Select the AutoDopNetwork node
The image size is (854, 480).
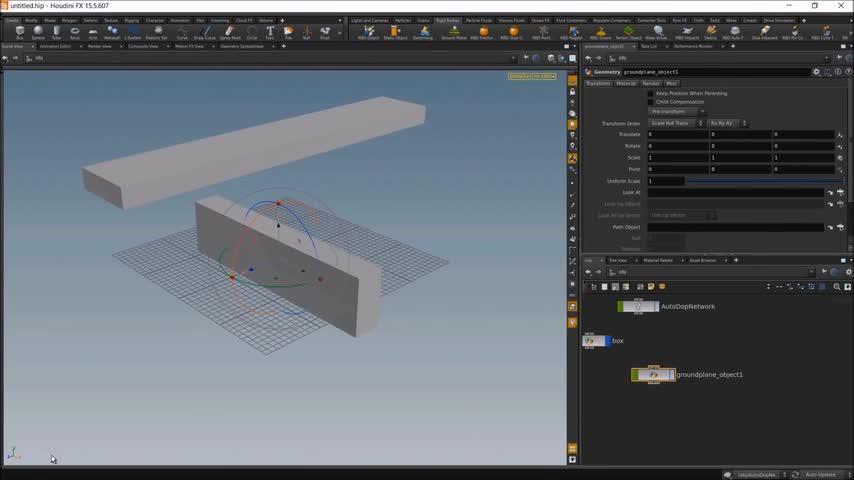(x=638, y=307)
